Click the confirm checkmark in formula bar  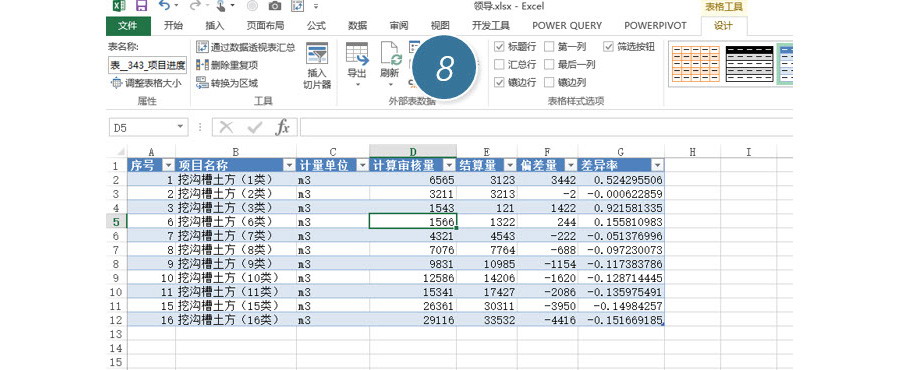point(255,127)
